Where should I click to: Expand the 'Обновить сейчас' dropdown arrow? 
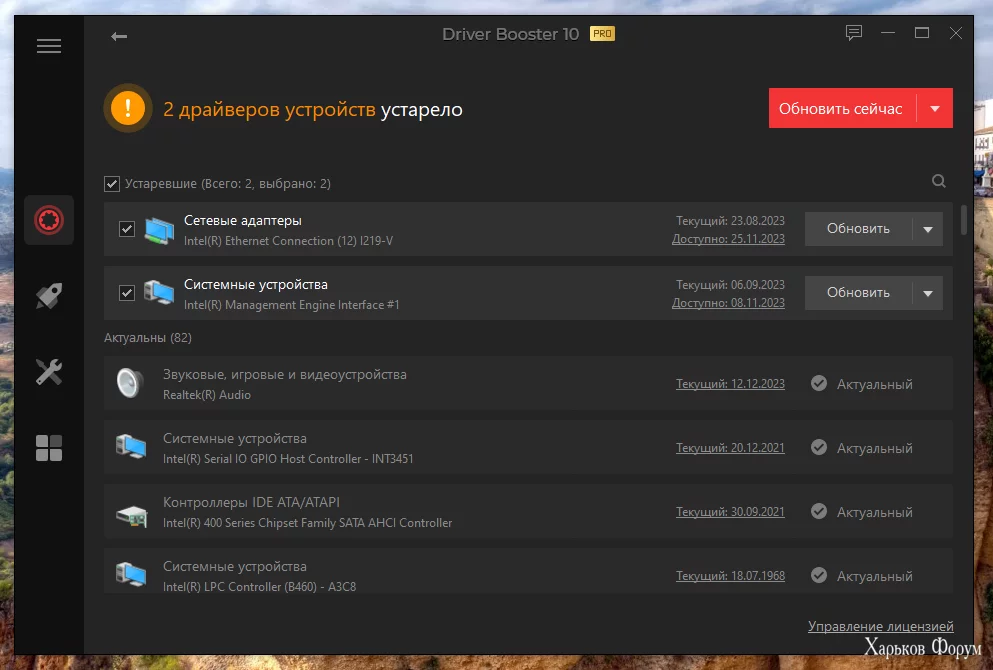[x=935, y=108]
